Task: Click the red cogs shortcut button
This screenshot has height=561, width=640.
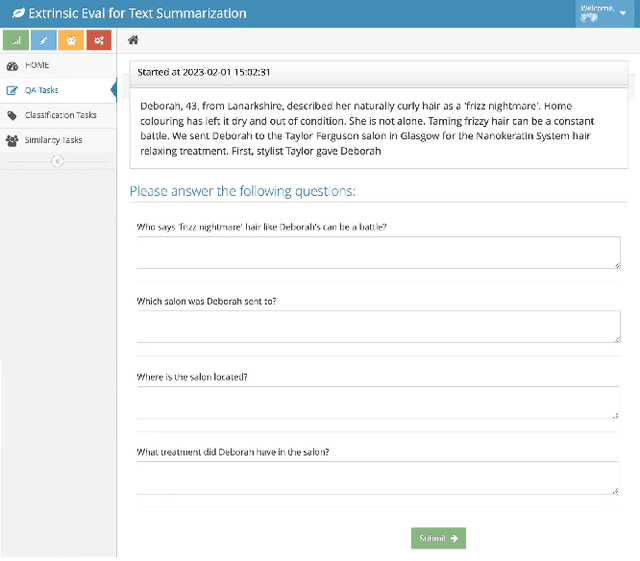Action: pos(99,40)
